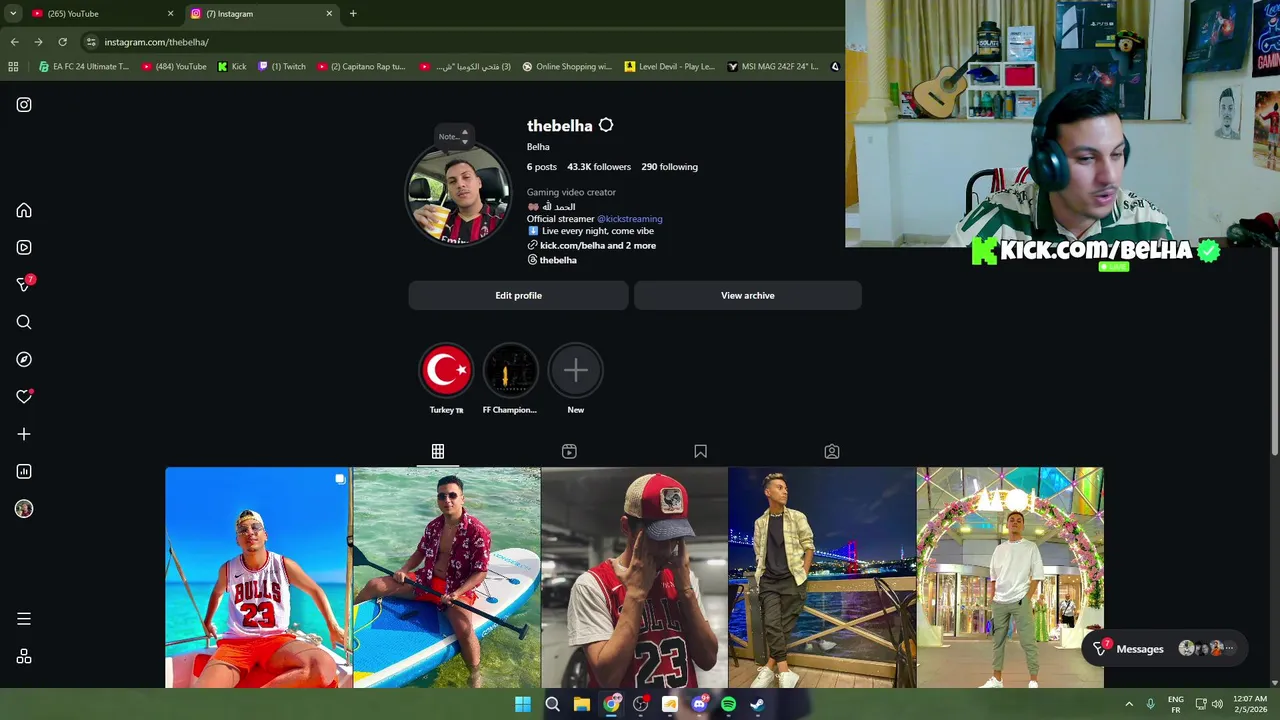View the thebelha profile picture

[x=458, y=194]
